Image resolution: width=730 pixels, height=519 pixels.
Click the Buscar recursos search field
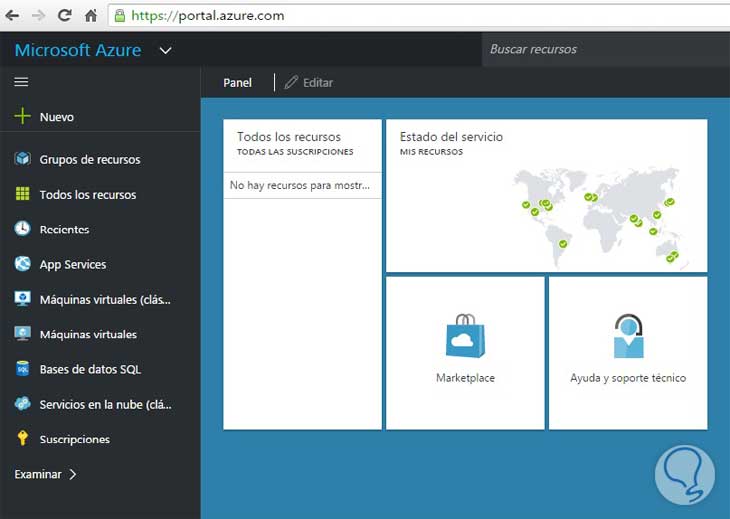(x=606, y=49)
